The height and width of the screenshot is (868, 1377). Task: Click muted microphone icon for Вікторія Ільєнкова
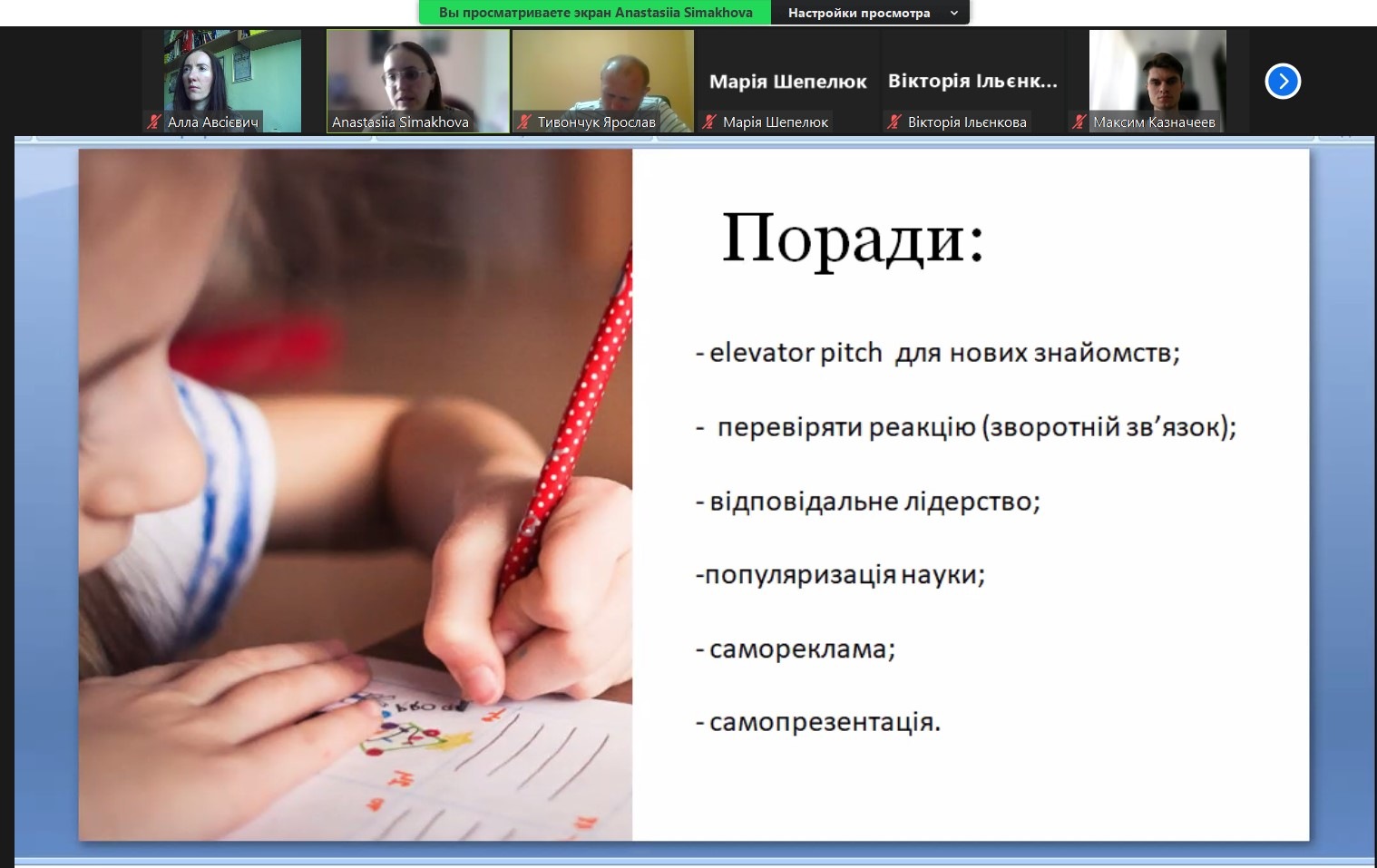point(894,122)
